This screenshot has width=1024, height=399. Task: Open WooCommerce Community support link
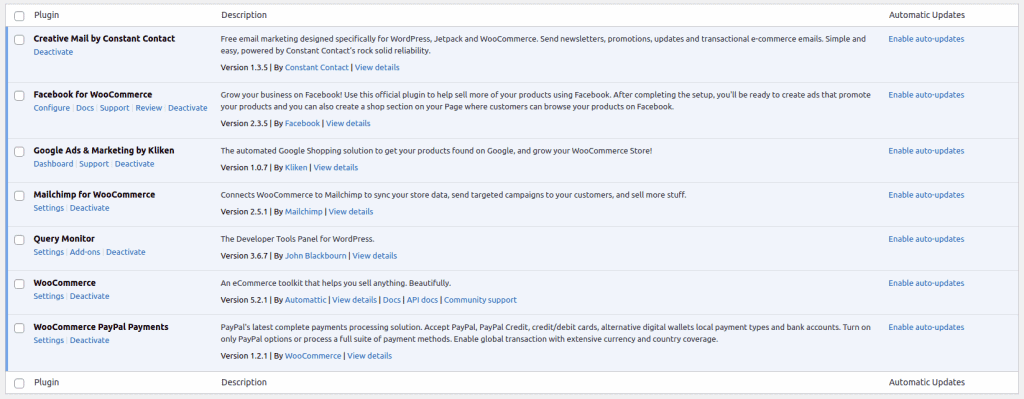point(480,300)
